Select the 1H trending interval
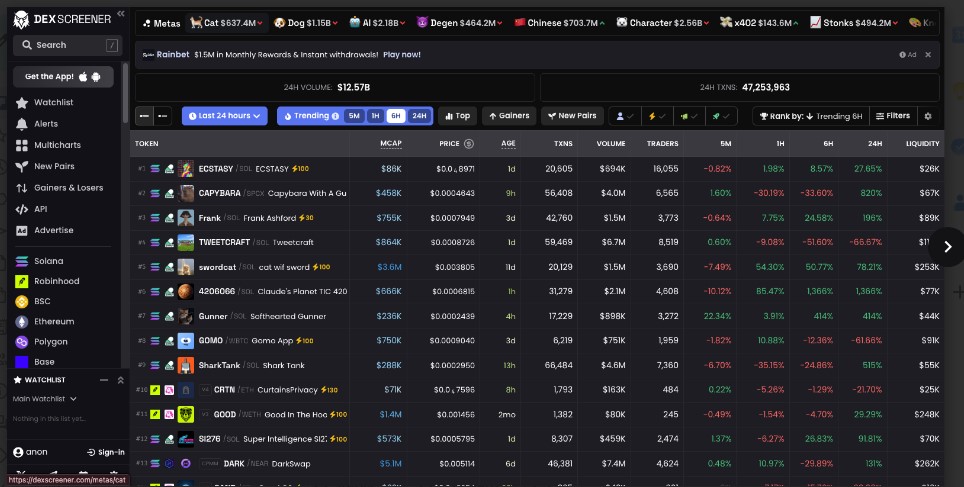 point(375,116)
